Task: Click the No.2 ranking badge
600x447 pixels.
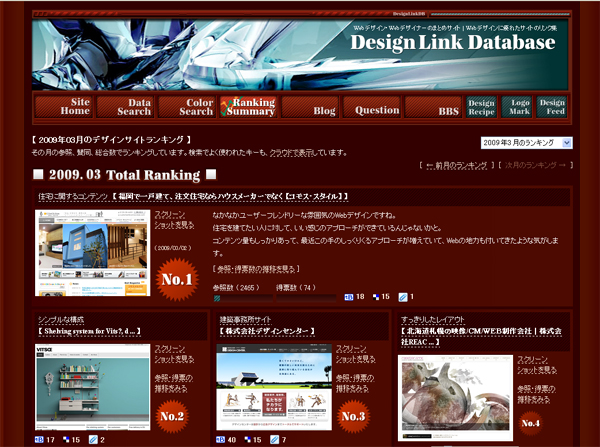Action: 170,414
